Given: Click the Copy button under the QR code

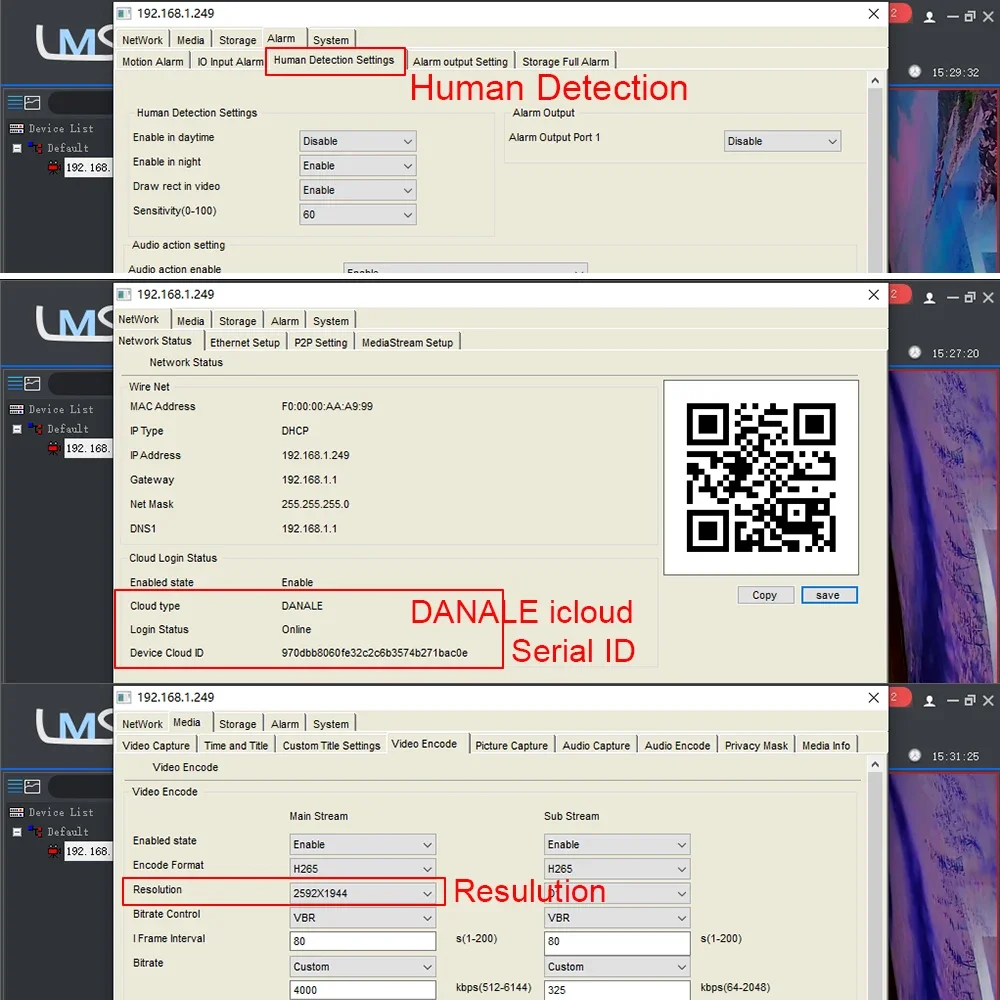Looking at the screenshot, I should (x=765, y=595).
